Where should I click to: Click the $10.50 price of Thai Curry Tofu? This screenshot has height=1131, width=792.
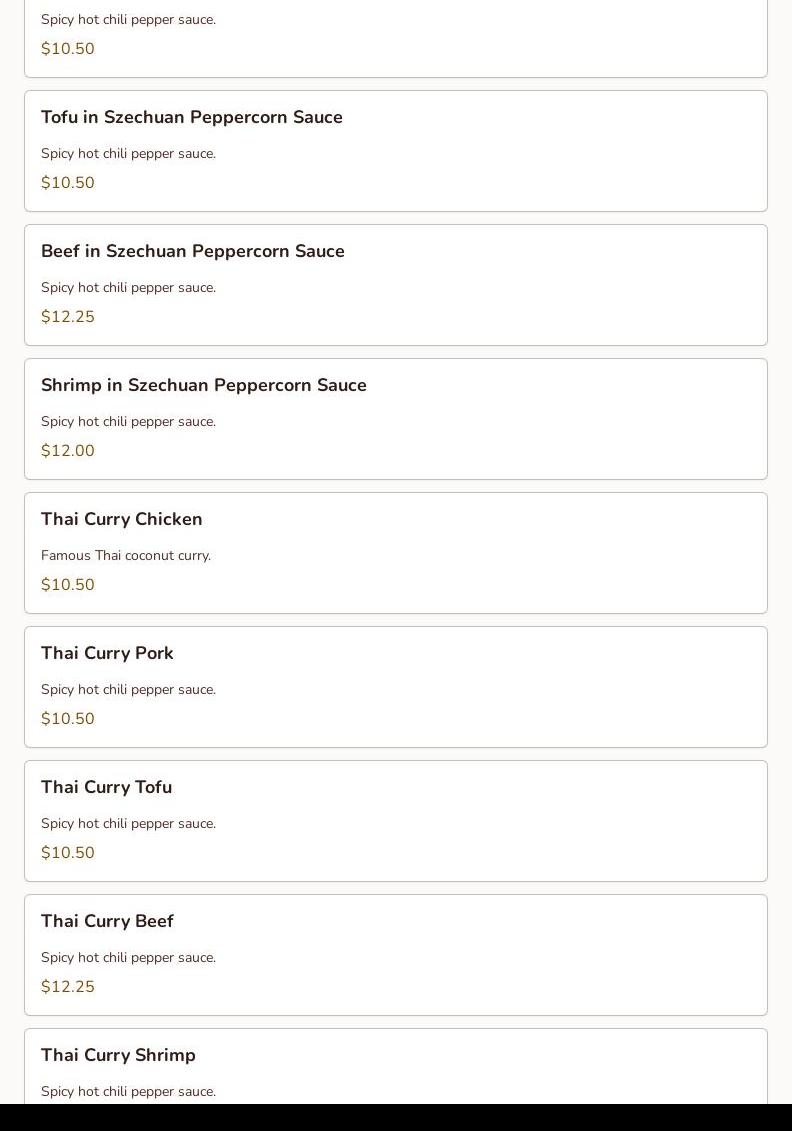point(68,853)
